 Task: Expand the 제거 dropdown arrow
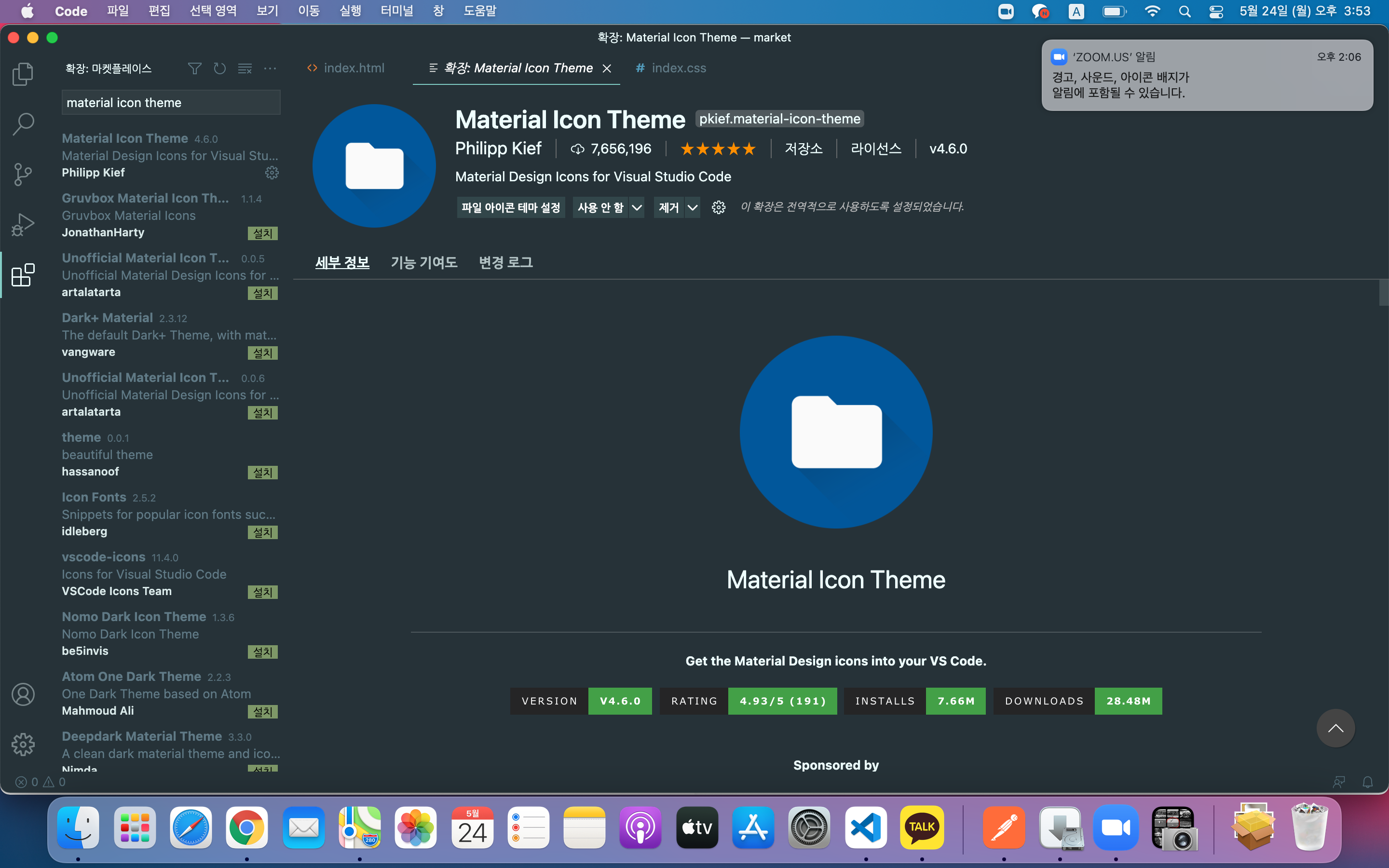(693, 207)
